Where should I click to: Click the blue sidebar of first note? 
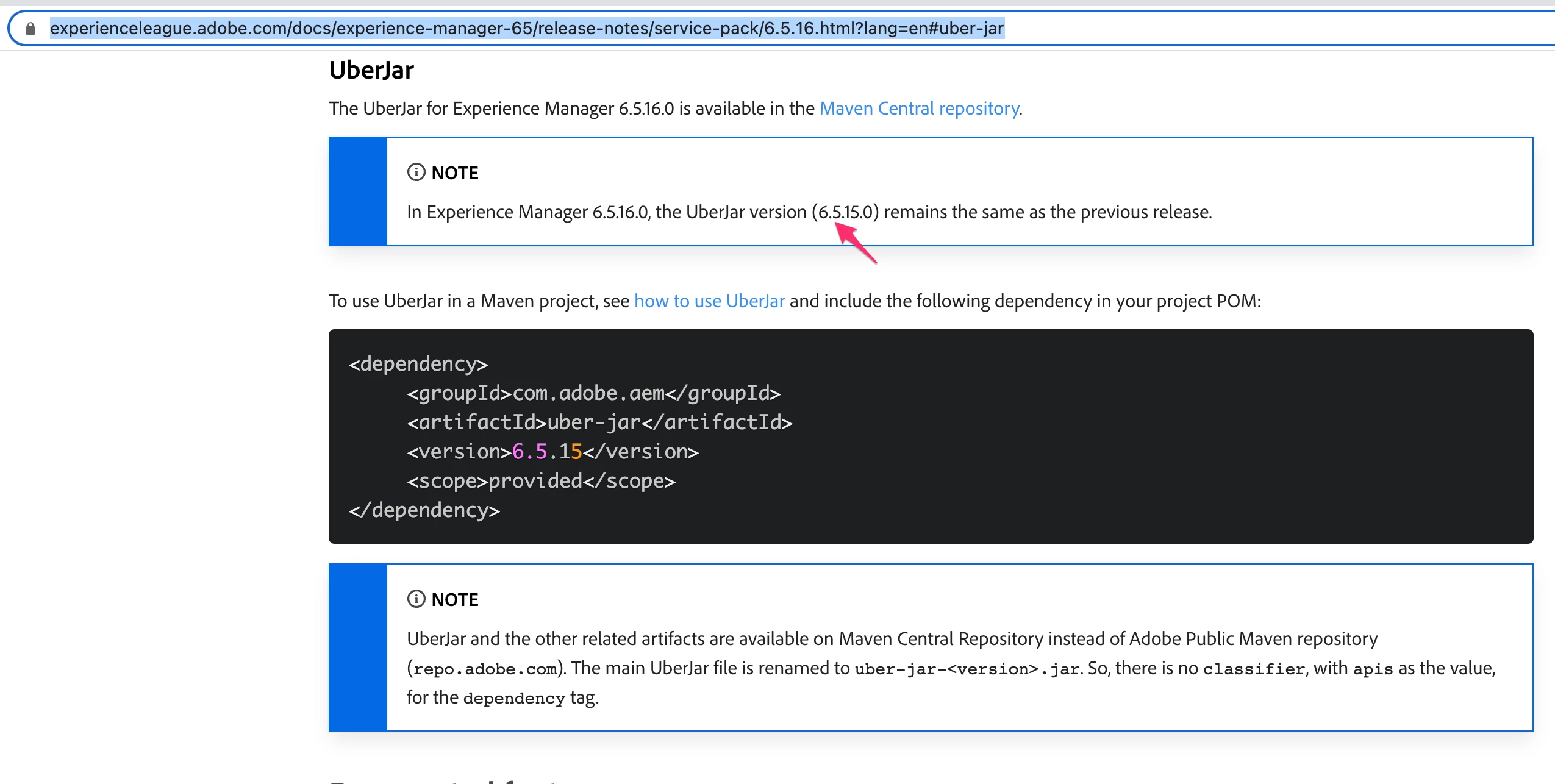(358, 191)
